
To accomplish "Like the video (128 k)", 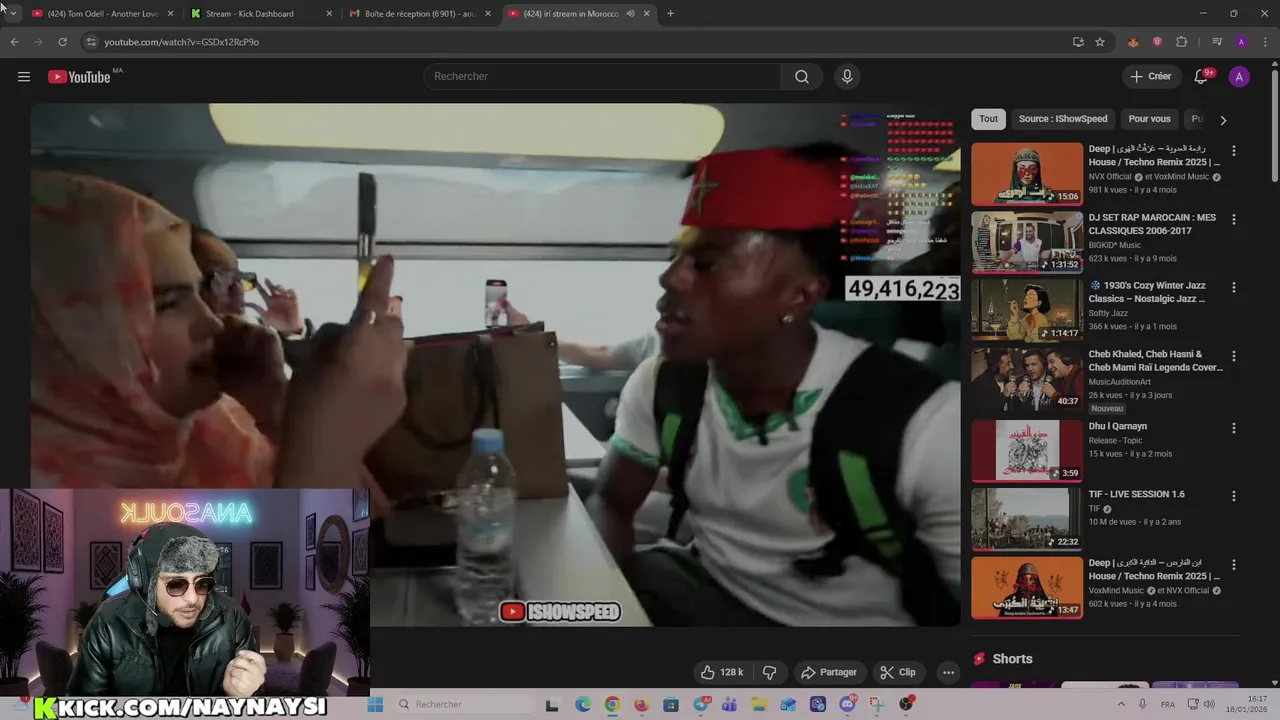I will (x=721, y=672).
